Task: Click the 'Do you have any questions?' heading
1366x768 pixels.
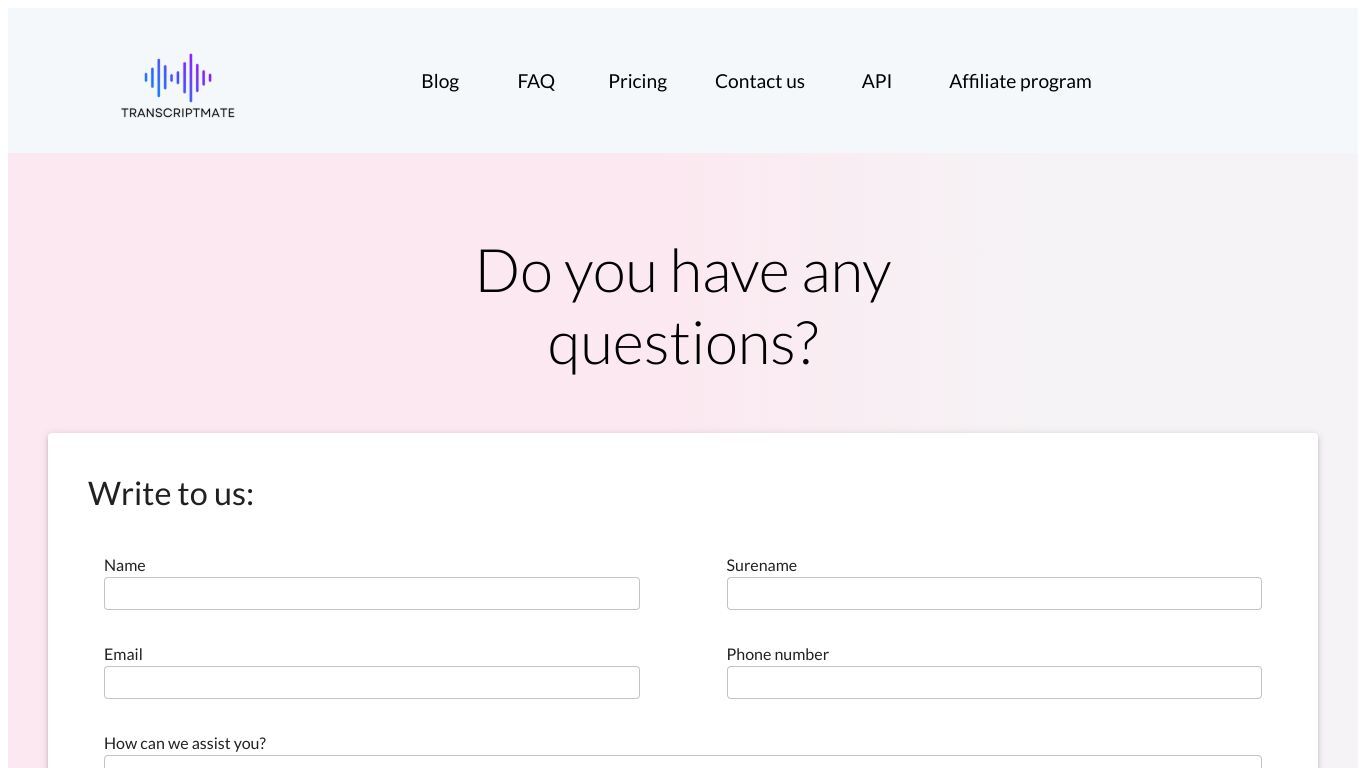Action: click(683, 307)
